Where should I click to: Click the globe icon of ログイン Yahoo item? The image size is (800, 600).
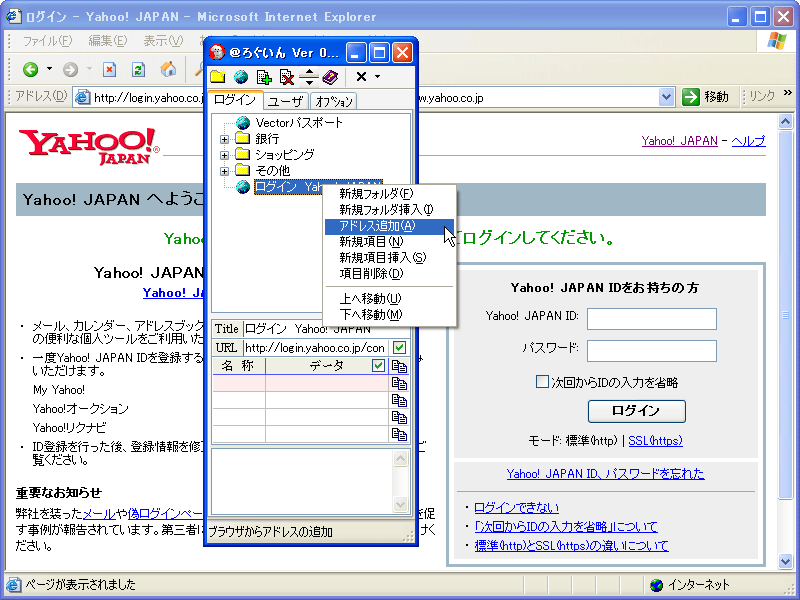[243, 187]
